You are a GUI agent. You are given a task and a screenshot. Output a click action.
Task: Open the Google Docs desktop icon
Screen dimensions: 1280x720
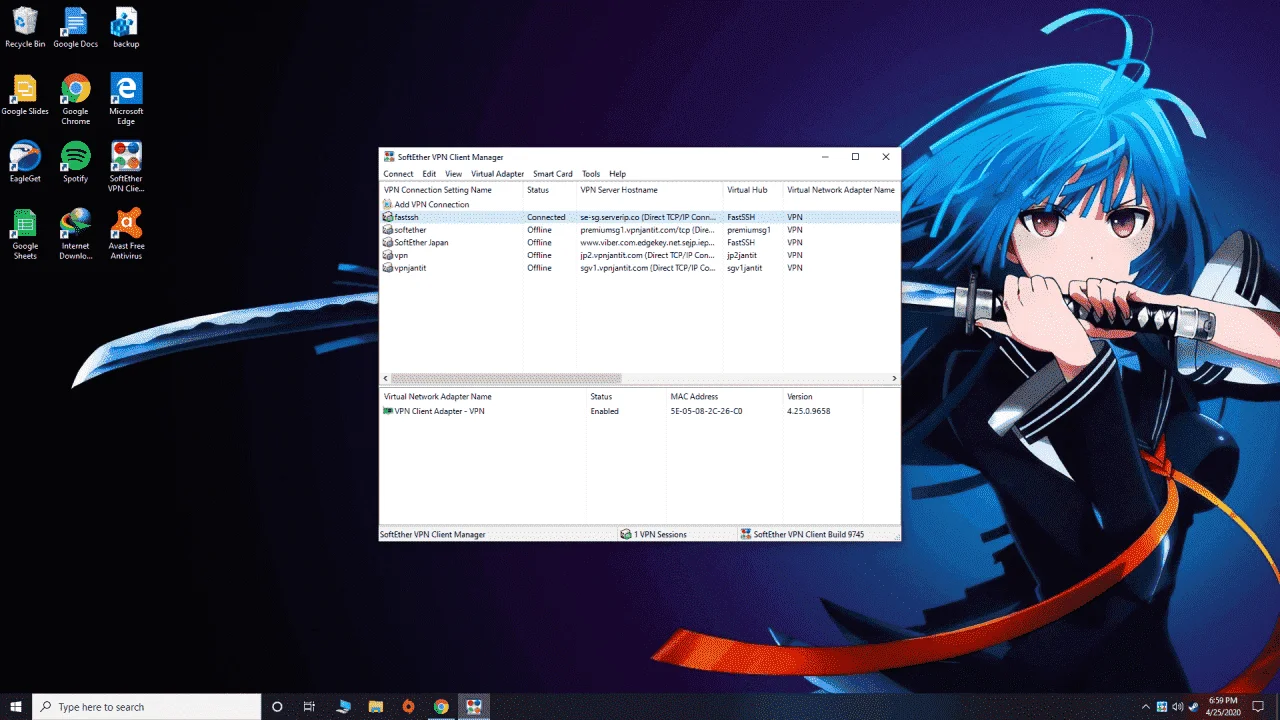(75, 28)
